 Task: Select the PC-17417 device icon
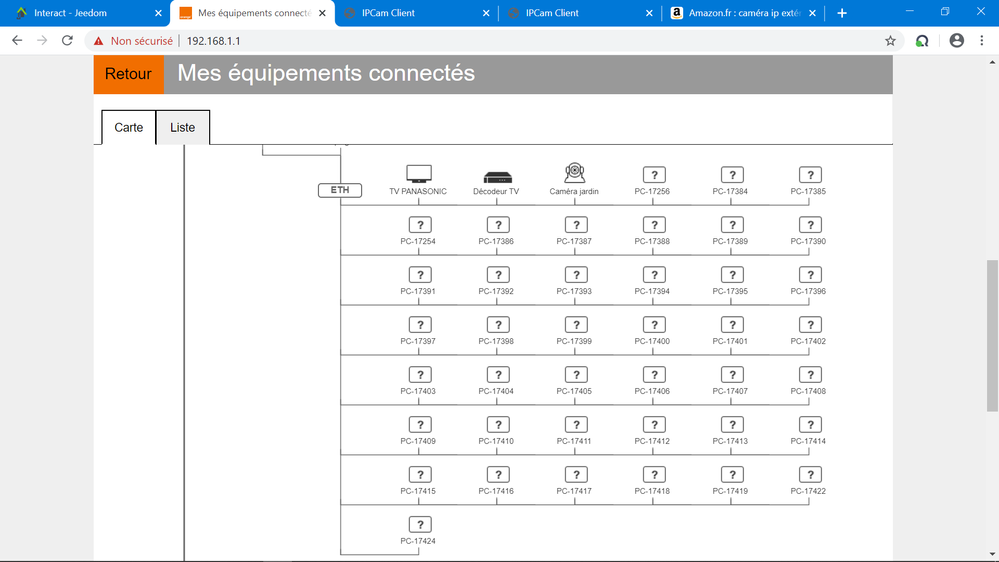tap(576, 475)
